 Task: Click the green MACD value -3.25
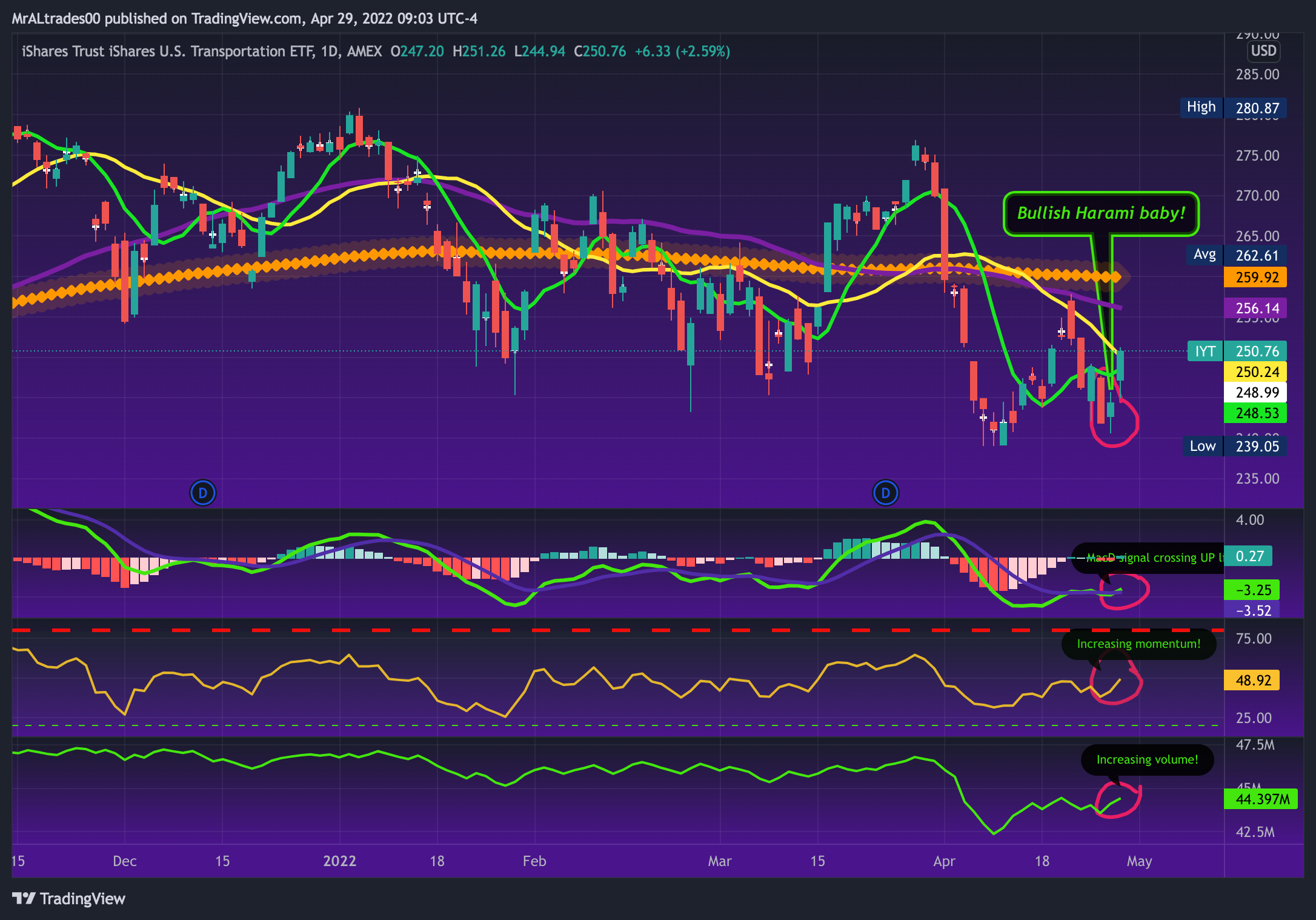pos(1252,590)
